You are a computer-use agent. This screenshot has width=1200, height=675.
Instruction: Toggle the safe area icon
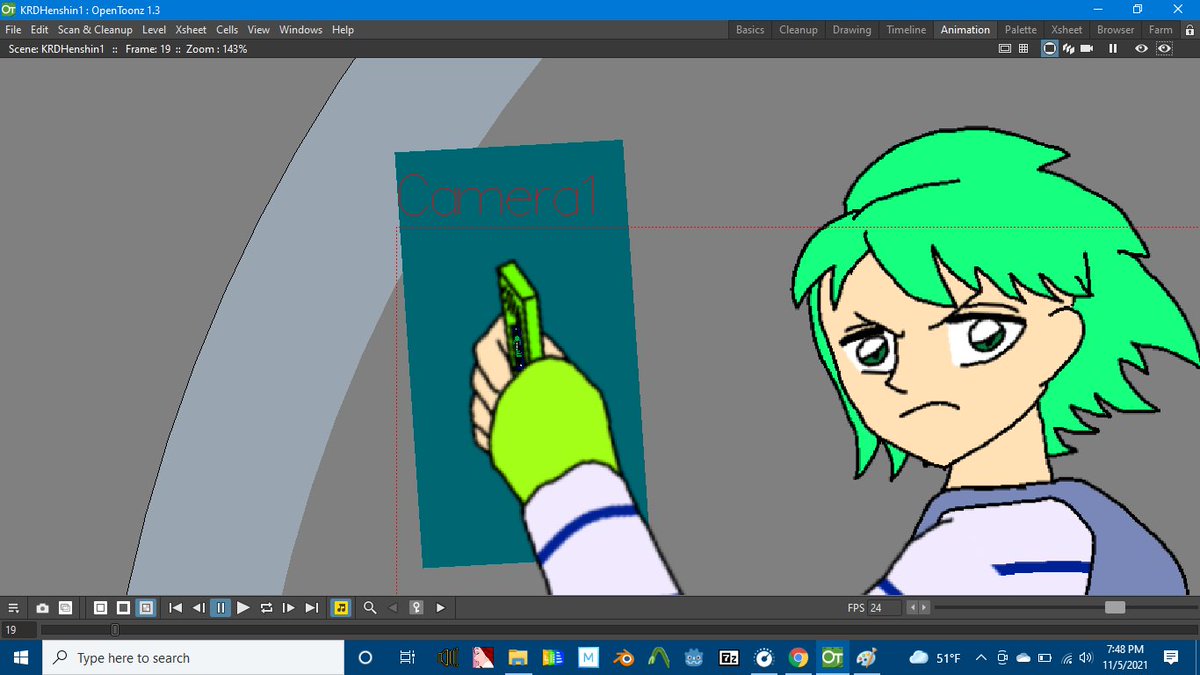pyautogui.click(x=1005, y=49)
